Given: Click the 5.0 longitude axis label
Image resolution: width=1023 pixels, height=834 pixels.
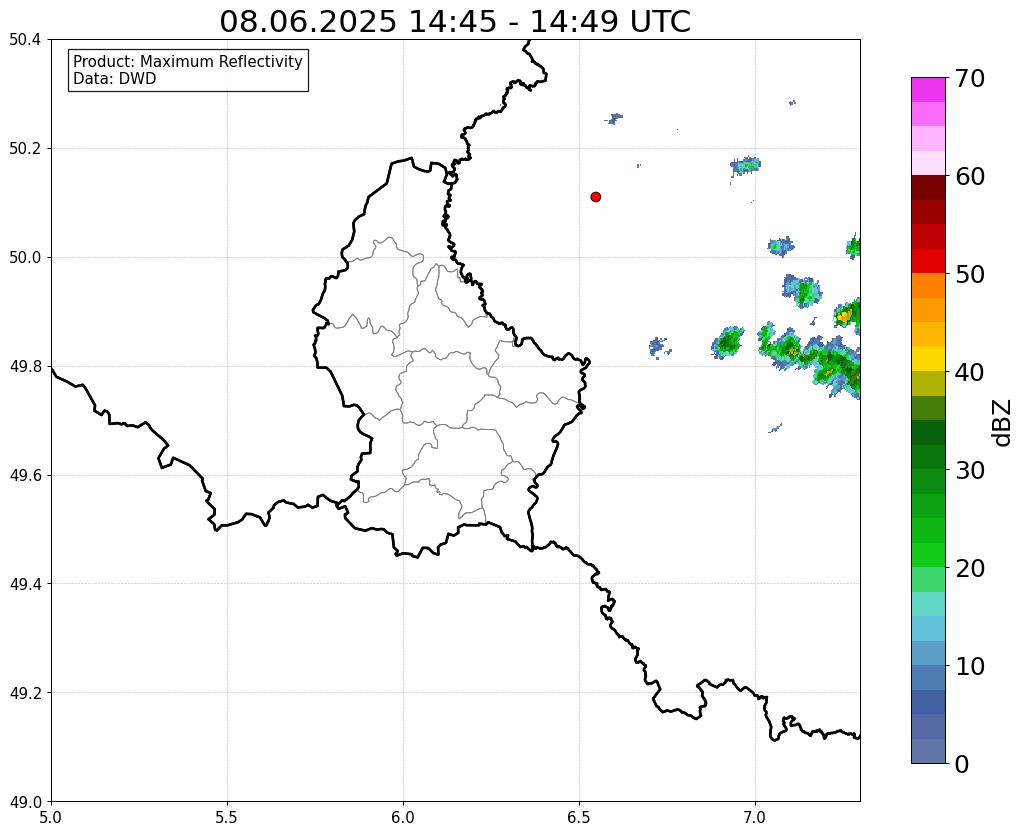Looking at the screenshot, I should (x=51, y=818).
